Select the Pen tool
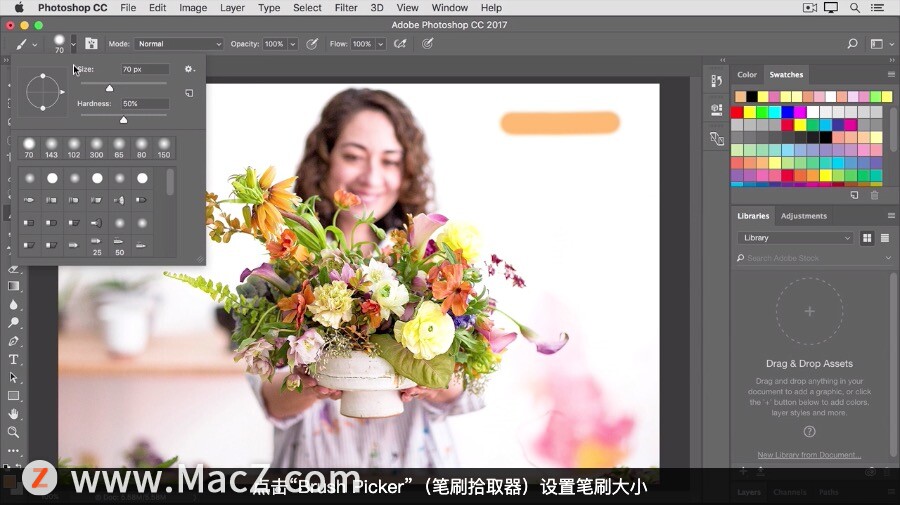900x505 pixels. [x=14, y=341]
